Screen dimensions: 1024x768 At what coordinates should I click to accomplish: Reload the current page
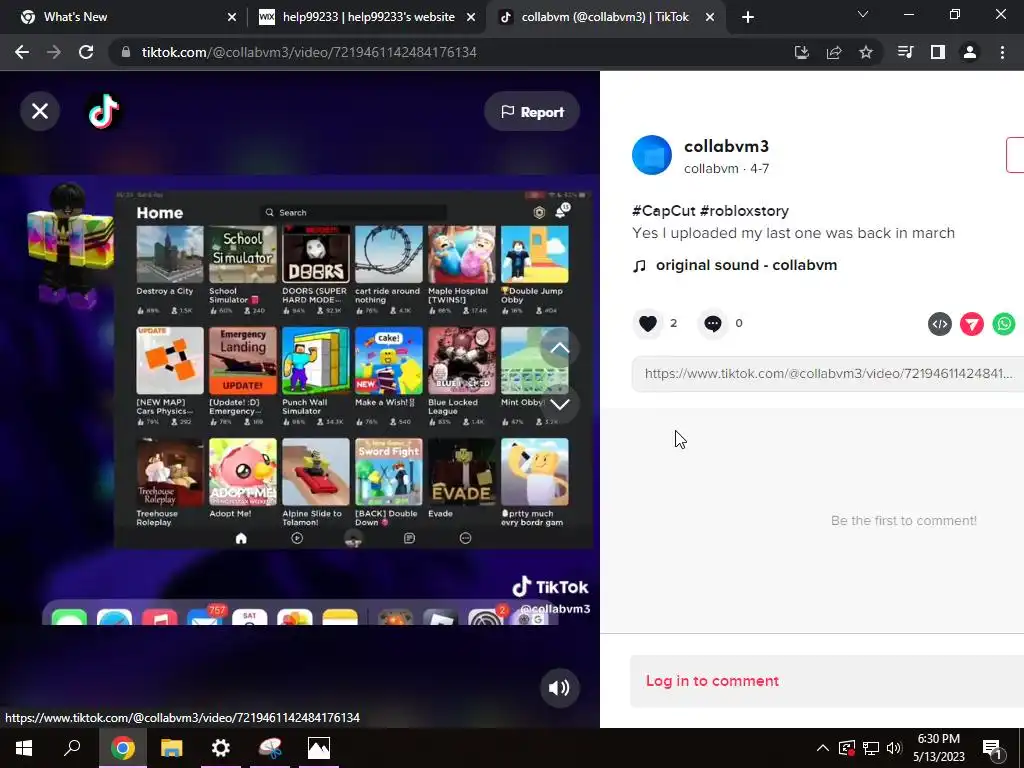86,52
